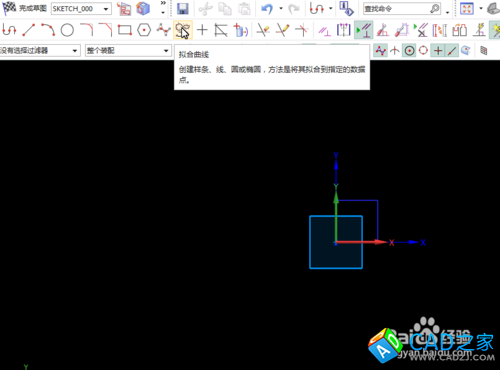Click the magnifier in the command search box
500x370 pixels.
click(435, 9)
